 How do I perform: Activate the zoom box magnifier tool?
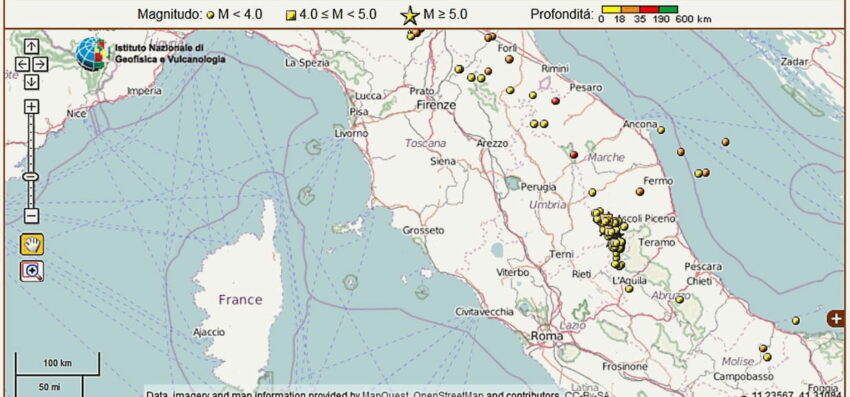[x=32, y=271]
